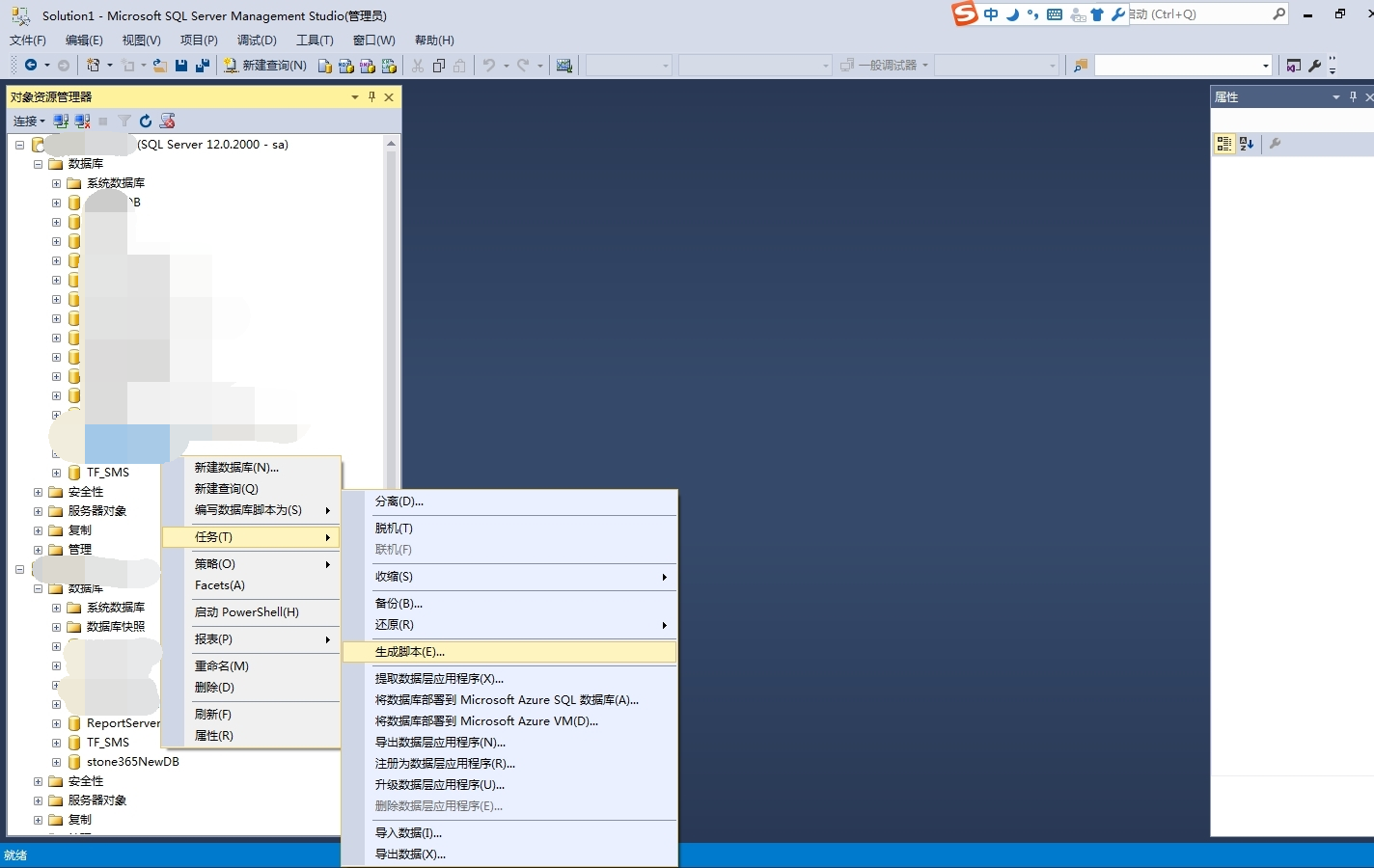Expand the ReportServer database node
The width and height of the screenshot is (1374, 868).
tap(56, 723)
